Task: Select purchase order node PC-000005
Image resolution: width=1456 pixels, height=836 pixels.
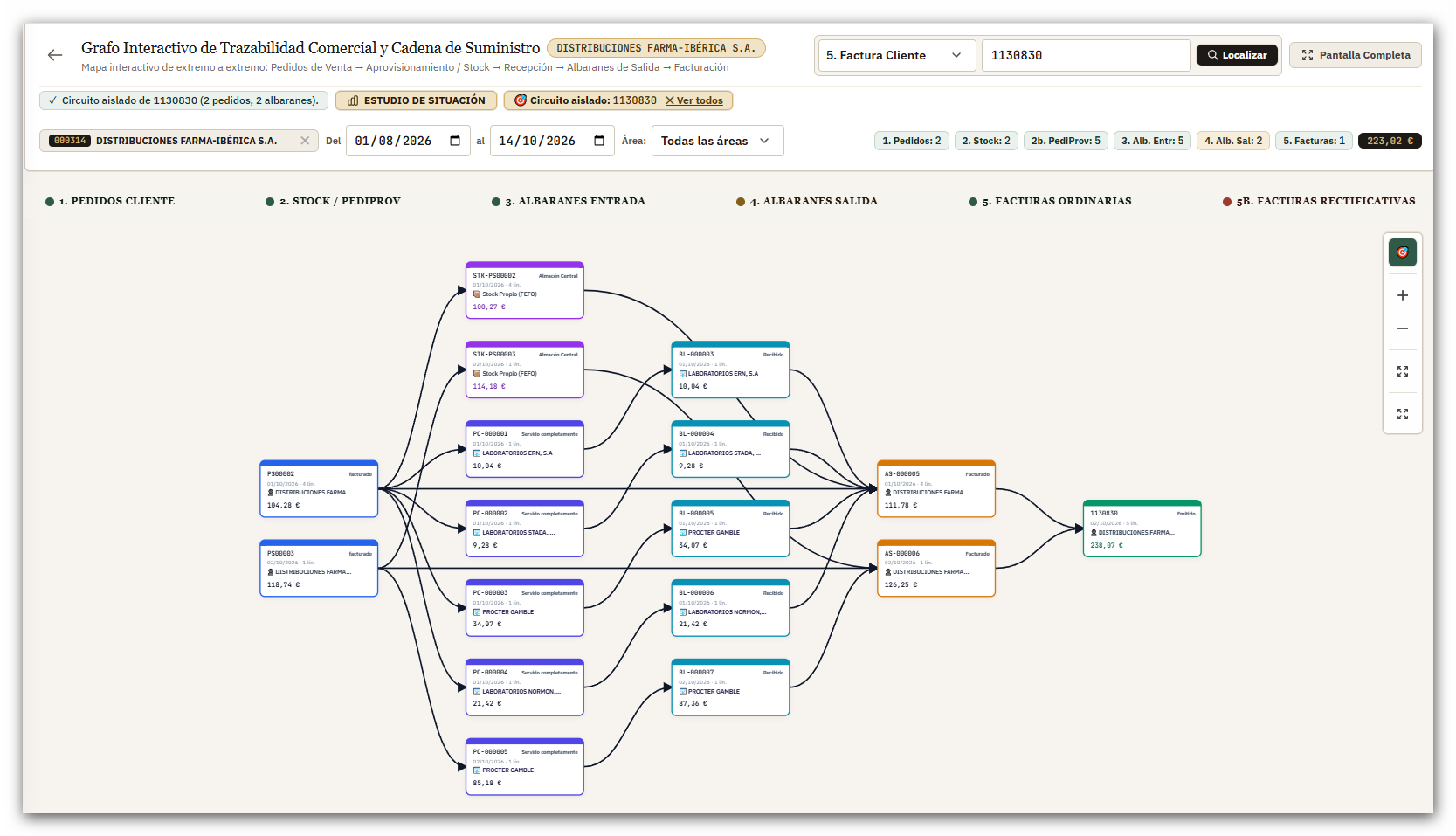Action: tap(525, 767)
